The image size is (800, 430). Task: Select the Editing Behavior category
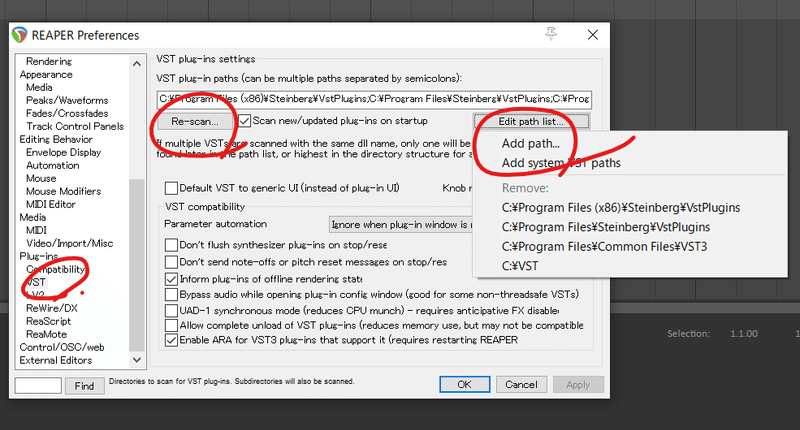[56, 139]
